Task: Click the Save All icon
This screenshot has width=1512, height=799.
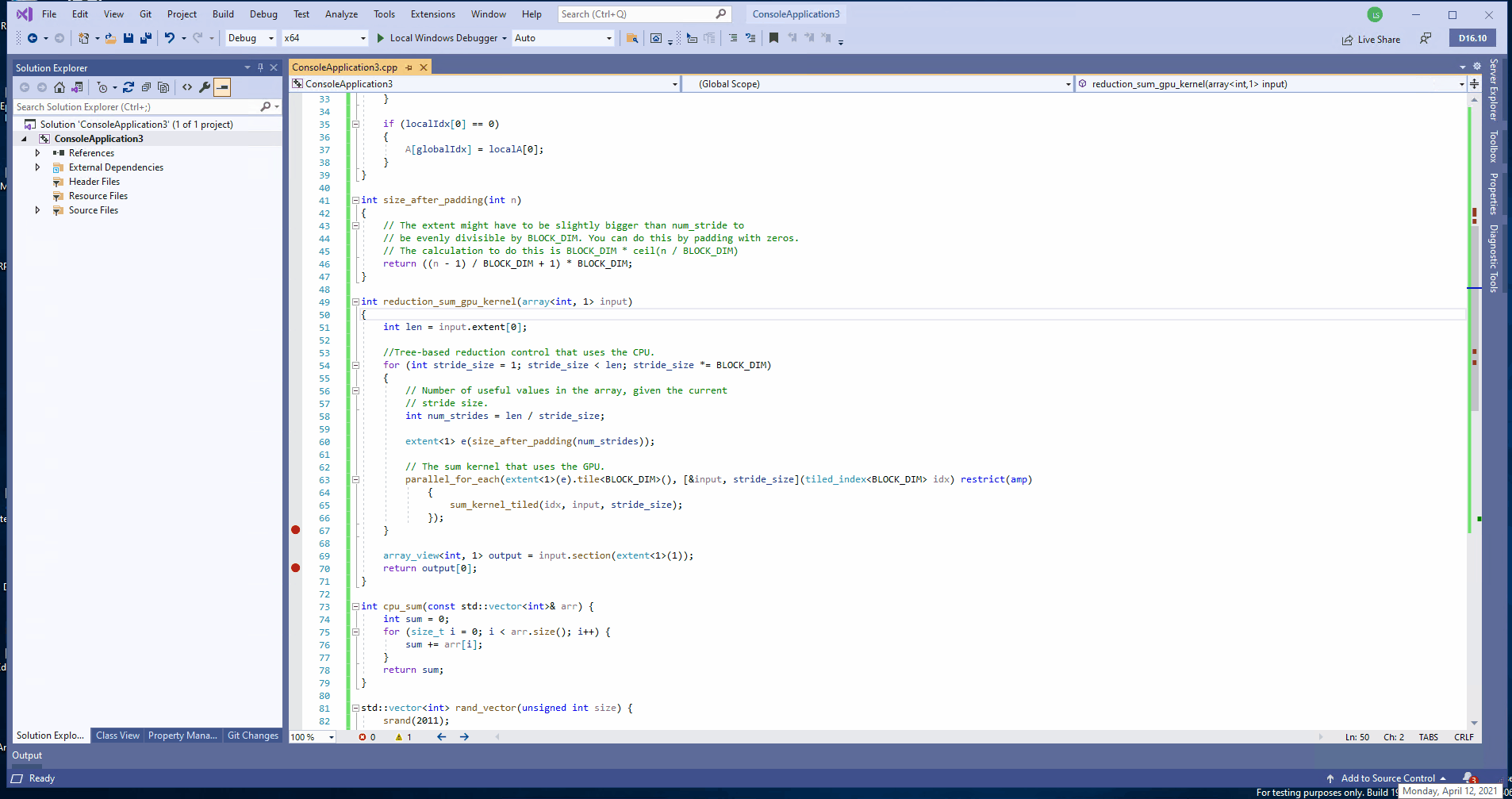Action: point(145,37)
